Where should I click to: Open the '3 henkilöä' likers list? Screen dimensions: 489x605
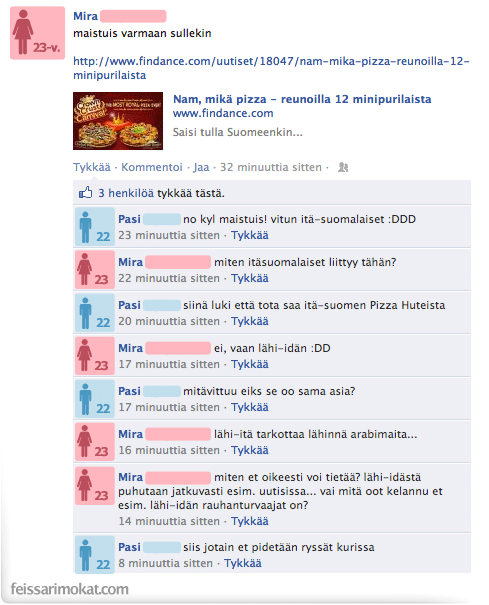(126, 193)
